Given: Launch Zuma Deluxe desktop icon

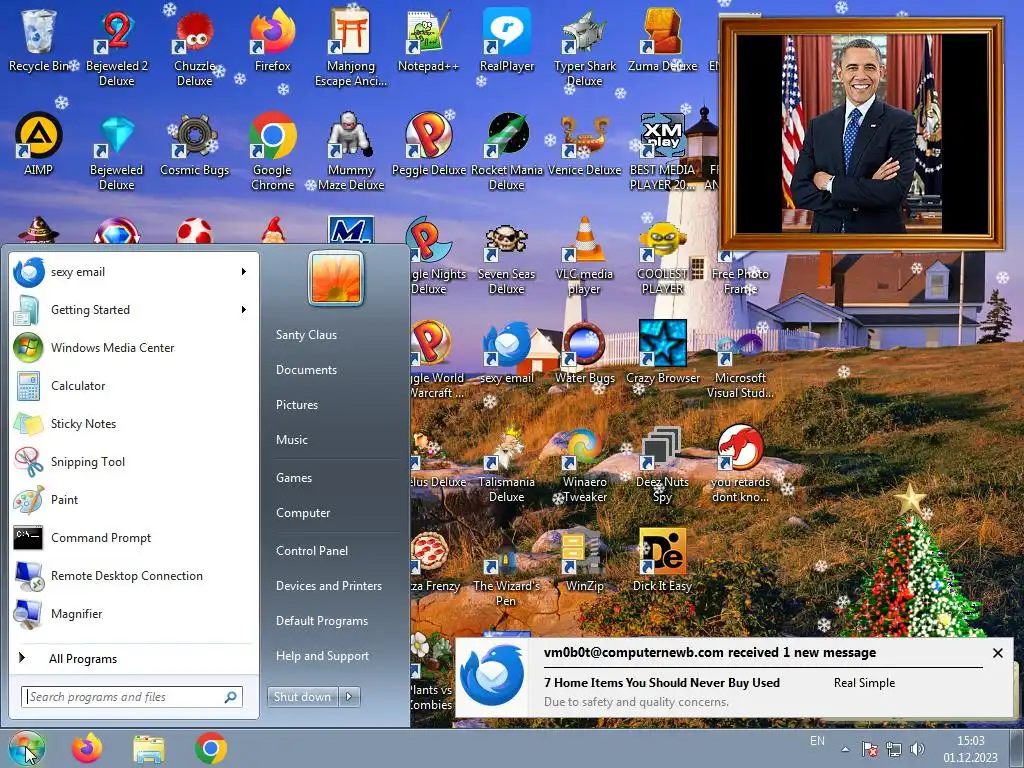Looking at the screenshot, I should coord(663,40).
